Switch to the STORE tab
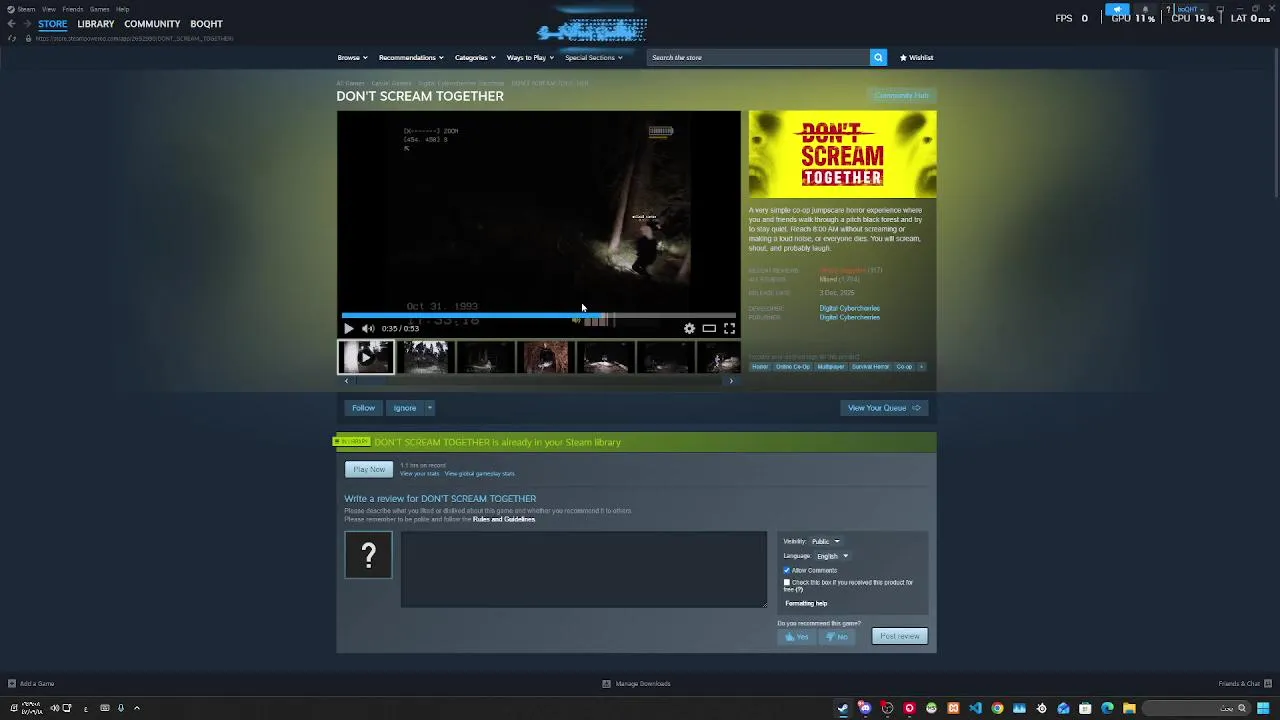Viewport: 1280px width, 720px height. pos(53,24)
